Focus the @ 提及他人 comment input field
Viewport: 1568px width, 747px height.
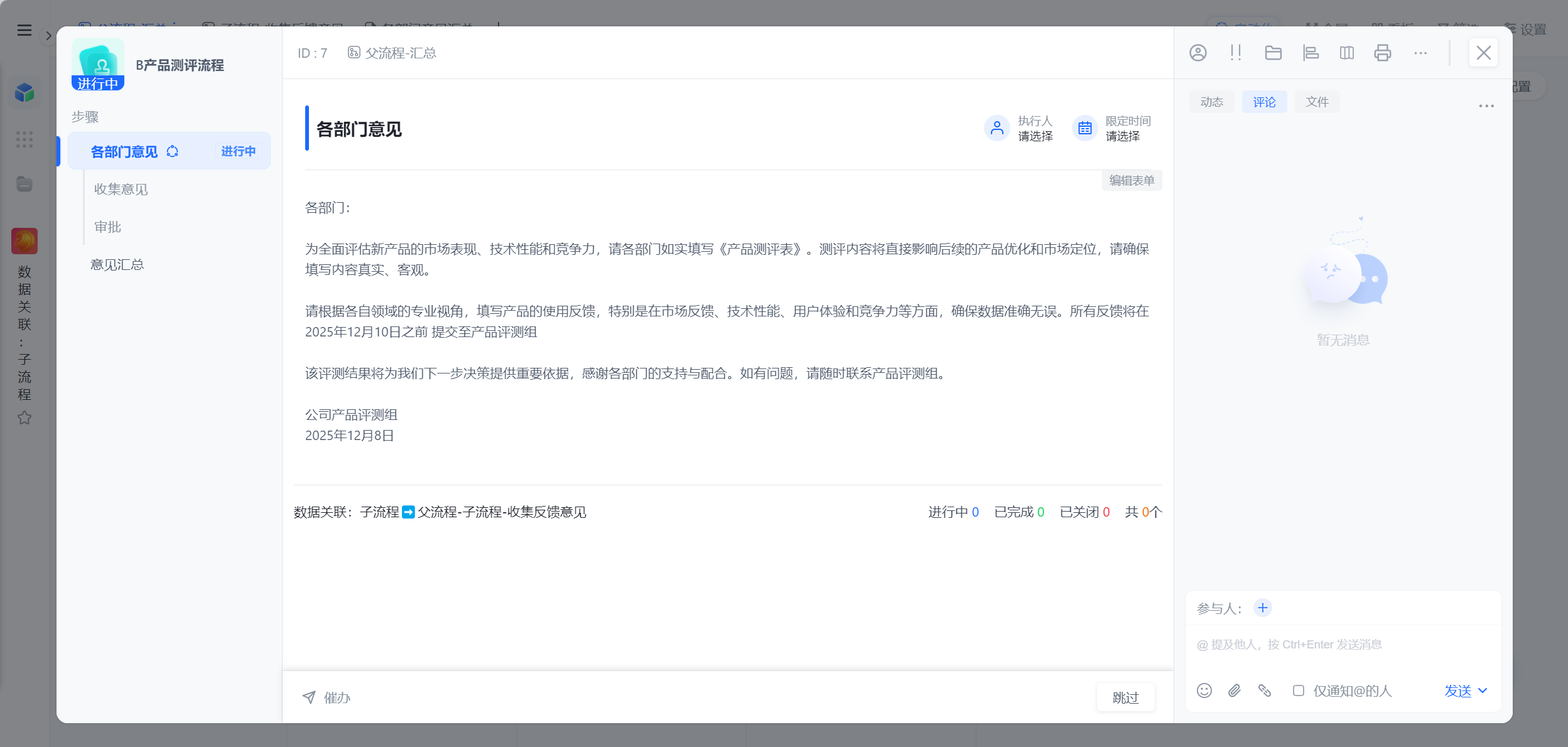coord(1343,645)
